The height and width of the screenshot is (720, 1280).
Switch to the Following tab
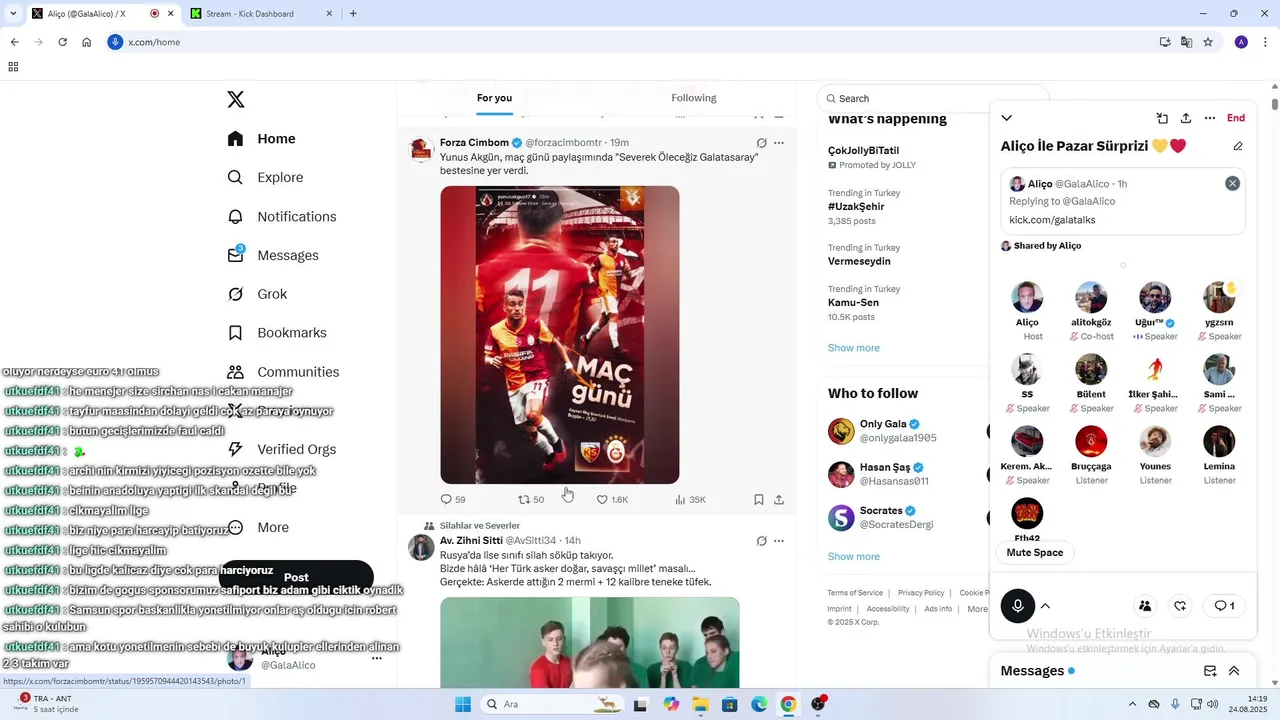tap(694, 98)
